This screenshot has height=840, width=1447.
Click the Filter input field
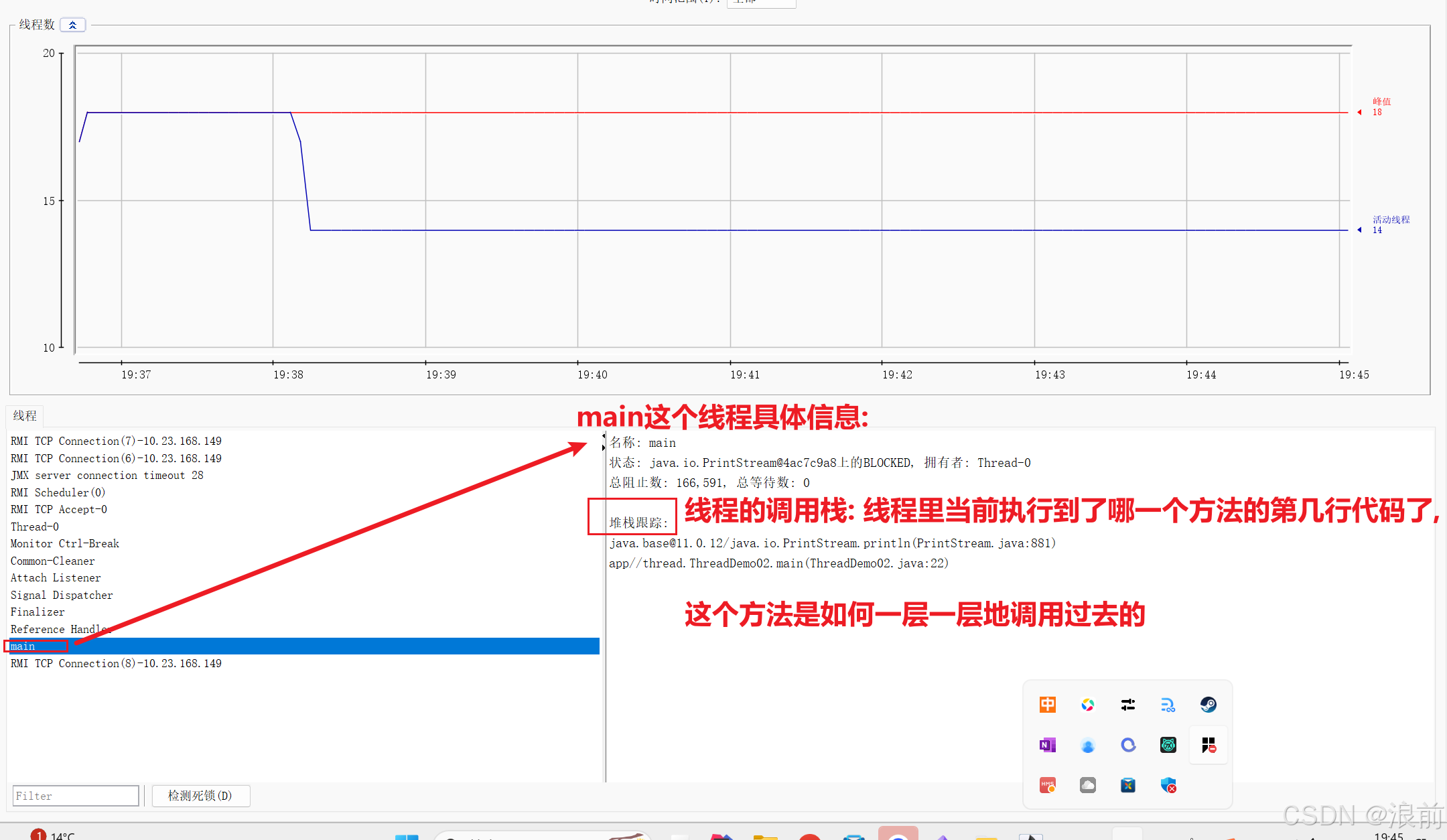click(75, 796)
